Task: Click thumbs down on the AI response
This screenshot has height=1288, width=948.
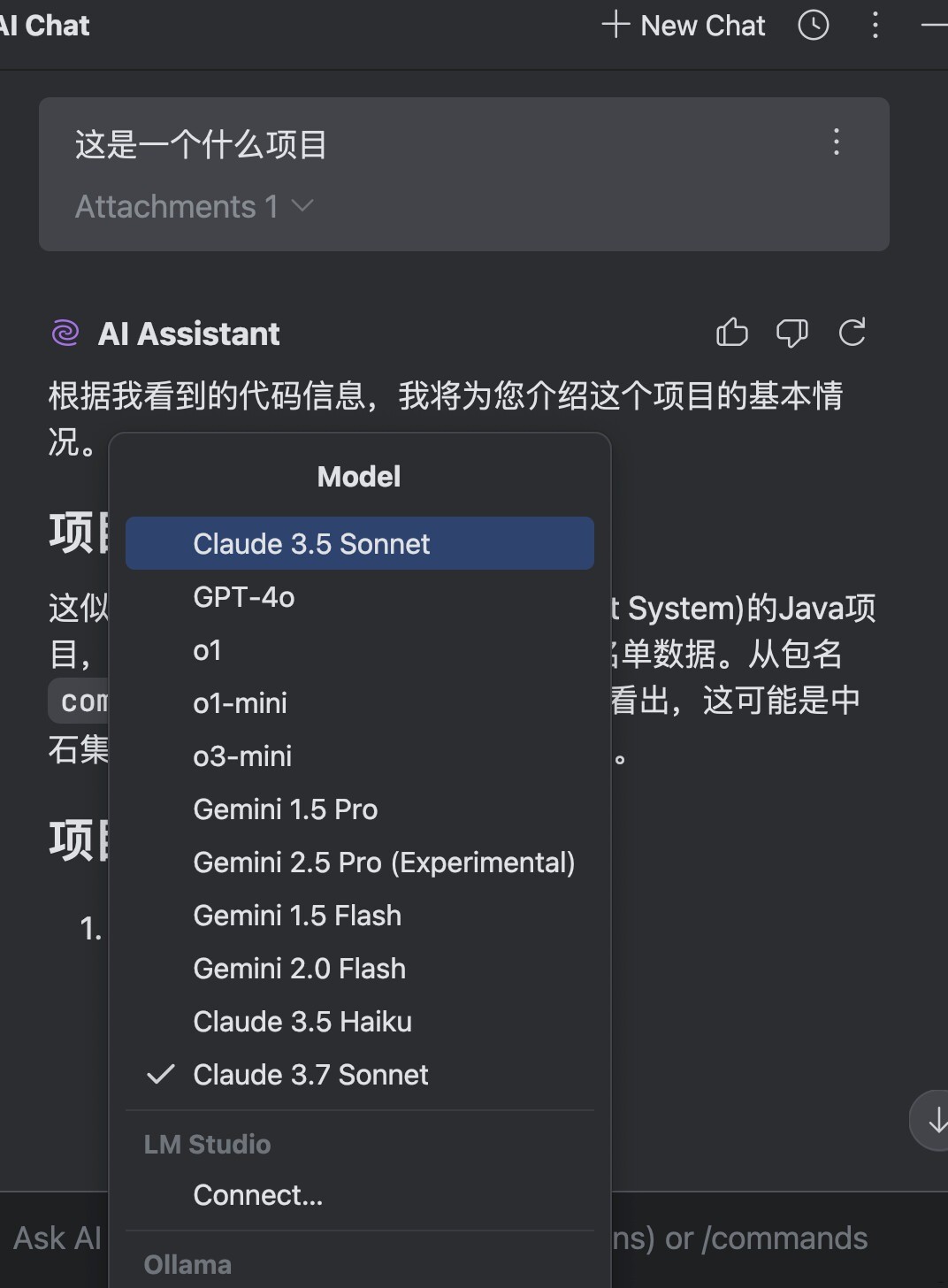Action: coord(791,333)
